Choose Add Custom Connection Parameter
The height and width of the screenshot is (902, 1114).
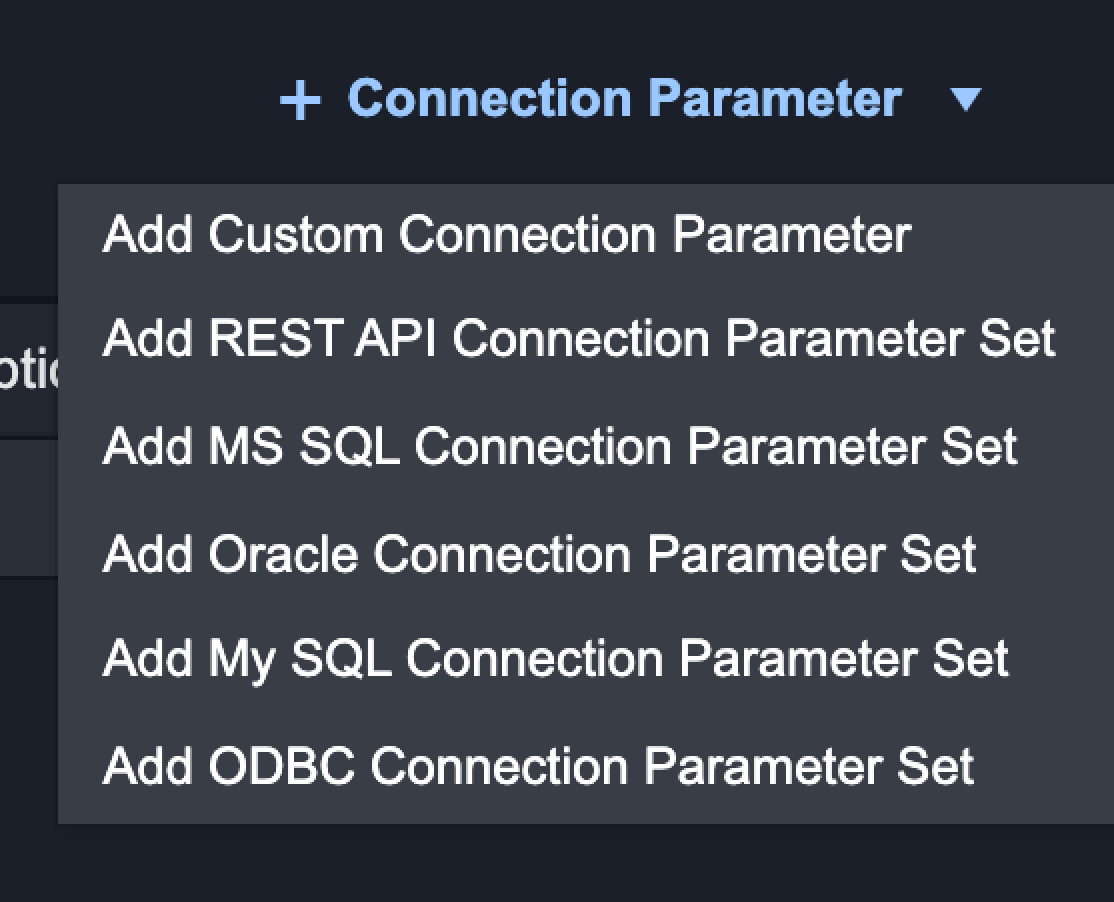506,236
